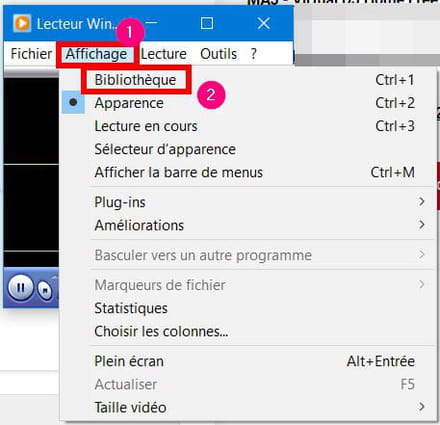Viewport: 440px width, 425px height.
Task: Click the stop button beside pause
Action: pos(45,290)
